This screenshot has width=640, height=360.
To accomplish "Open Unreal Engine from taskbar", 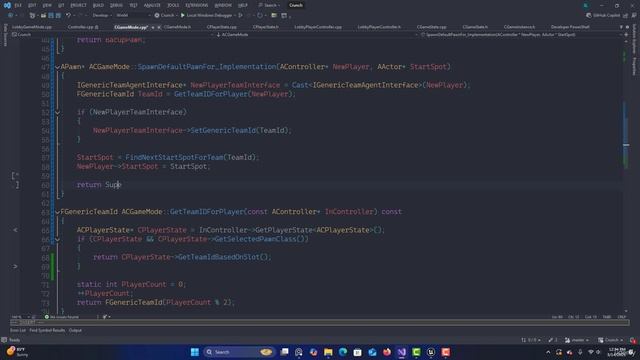I will click(x=431, y=352).
